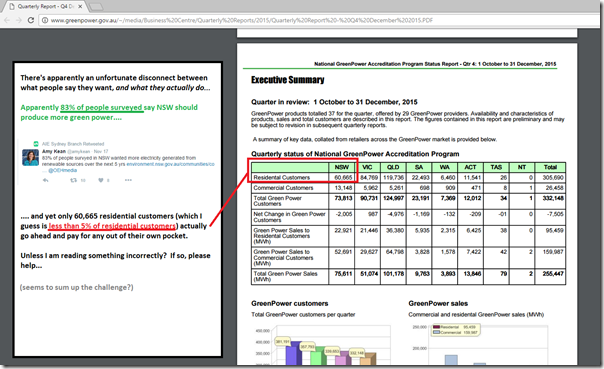
Task: Click the Total column header
Action: 550,167
